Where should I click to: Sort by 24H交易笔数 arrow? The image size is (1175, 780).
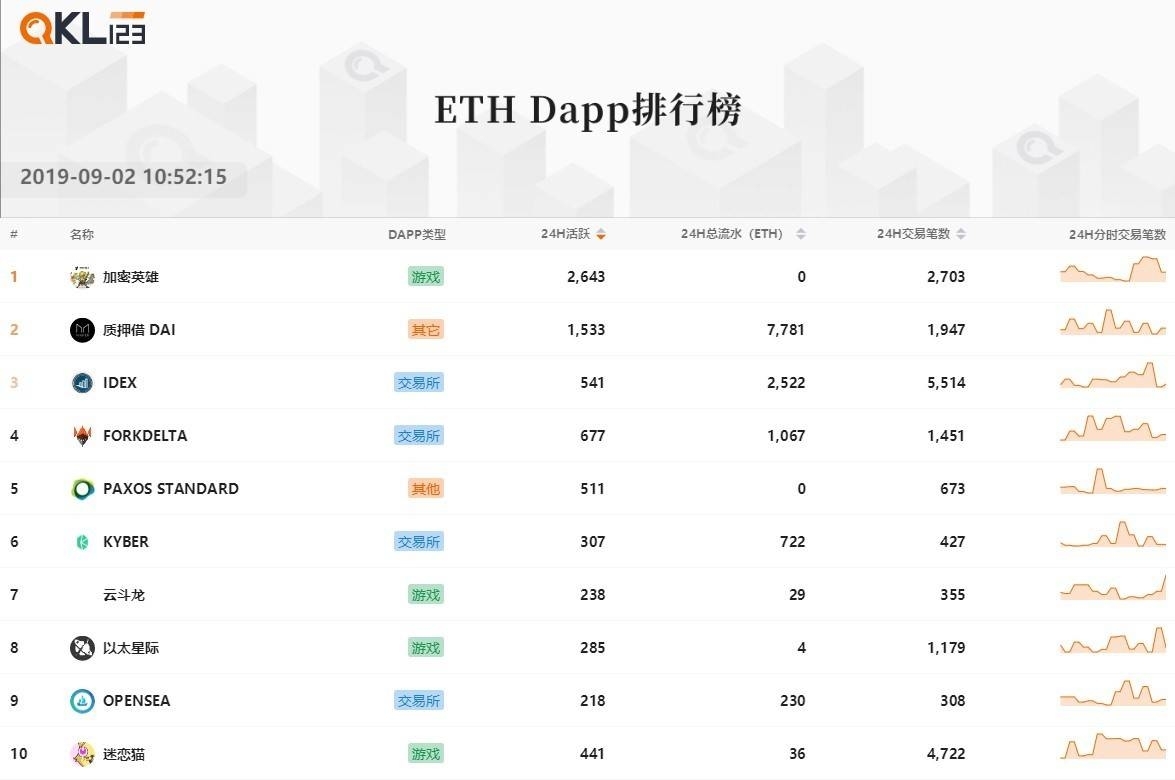point(961,235)
